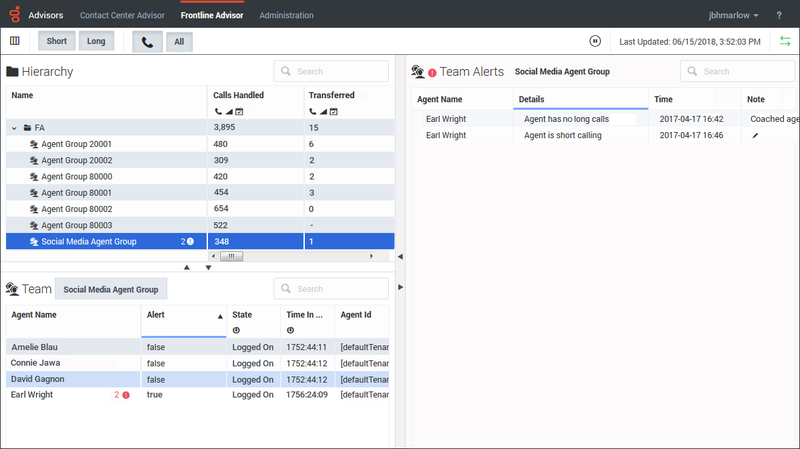
Task: Pause dashboard updates with pause icon
Action: click(x=595, y=41)
